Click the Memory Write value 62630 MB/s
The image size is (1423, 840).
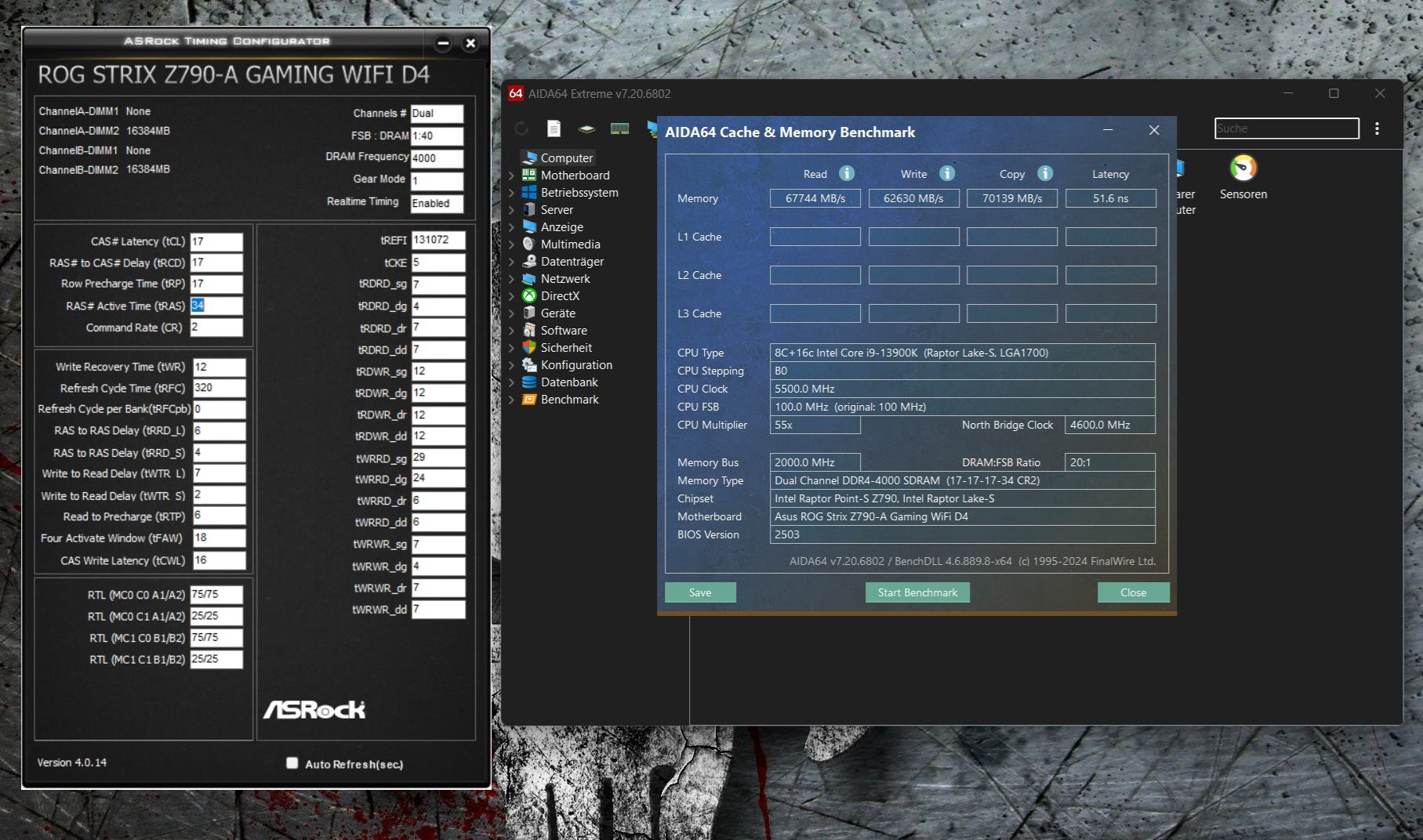(x=913, y=198)
